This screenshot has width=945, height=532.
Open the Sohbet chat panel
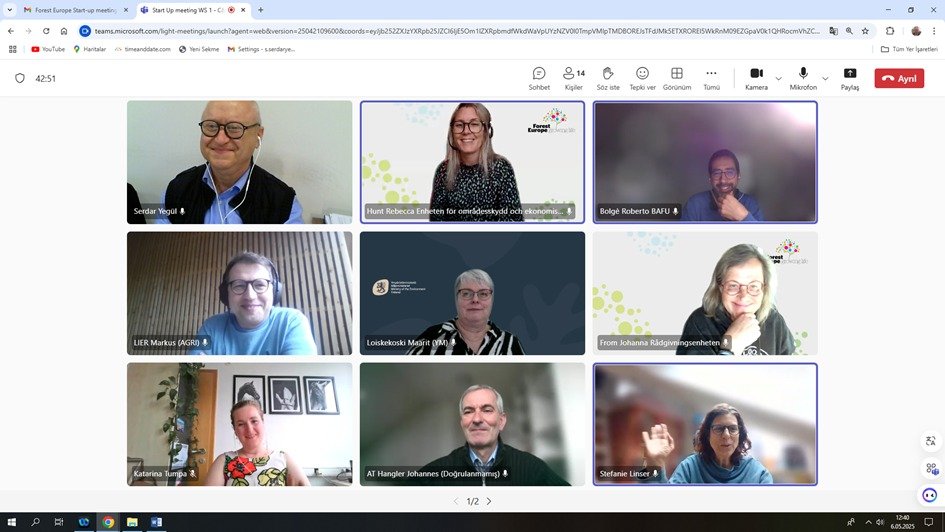539,79
